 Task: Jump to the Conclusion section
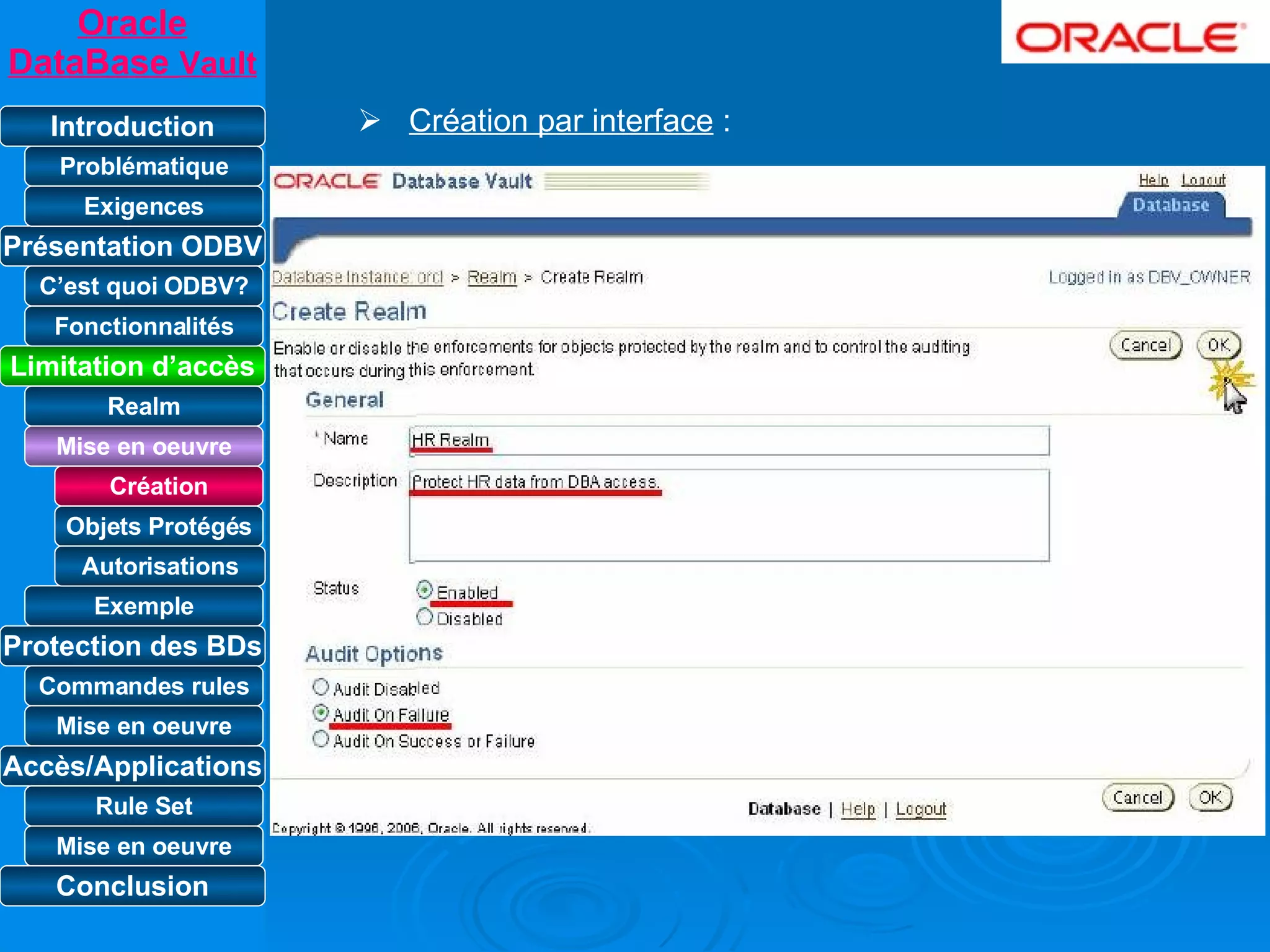point(132,886)
